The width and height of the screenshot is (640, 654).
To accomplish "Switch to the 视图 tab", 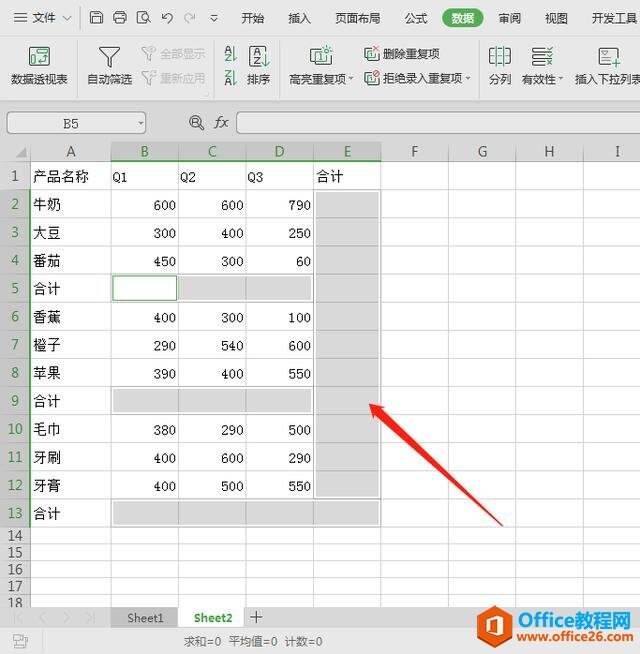I will (556, 18).
